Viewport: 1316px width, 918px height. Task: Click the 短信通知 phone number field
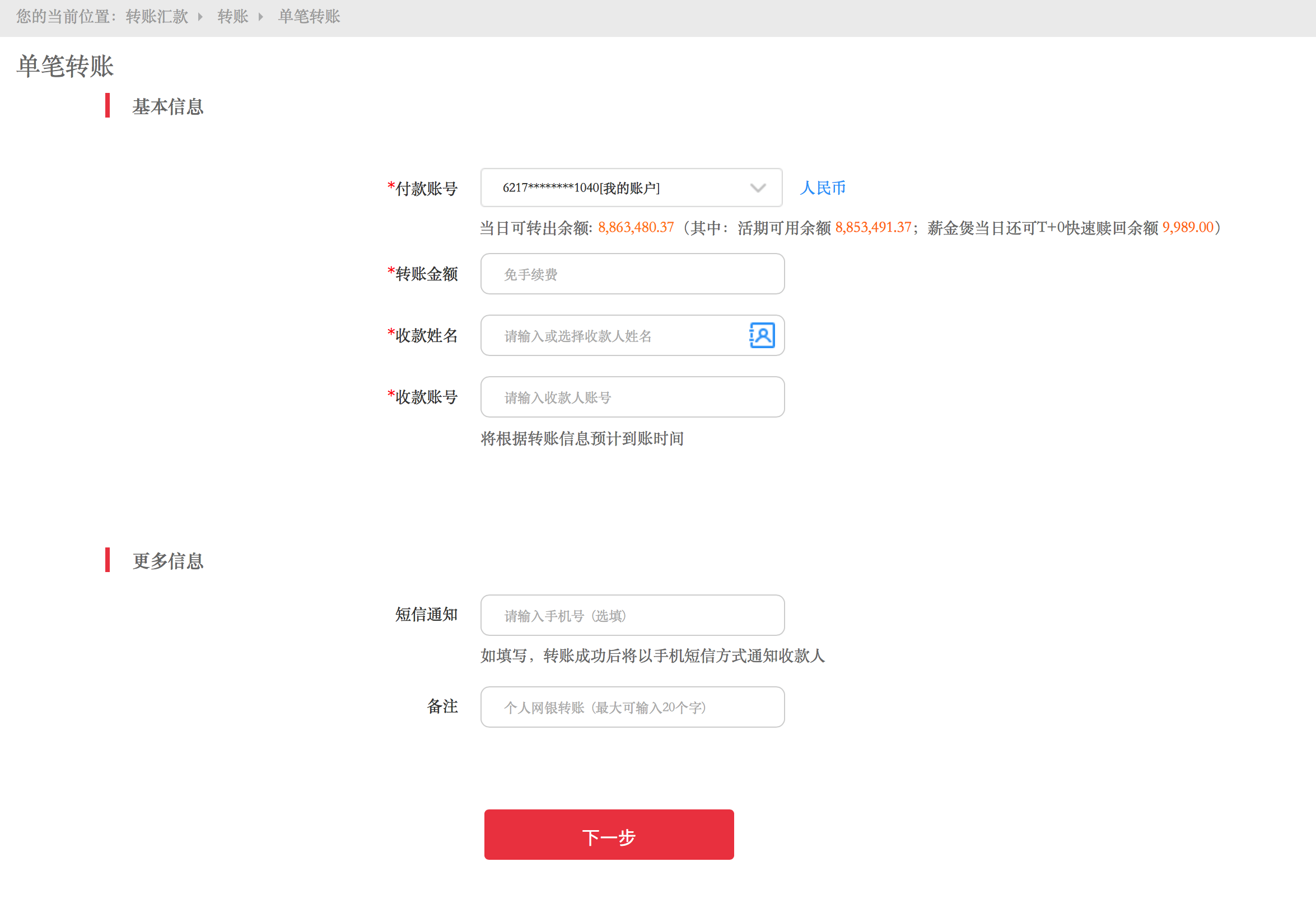632,615
